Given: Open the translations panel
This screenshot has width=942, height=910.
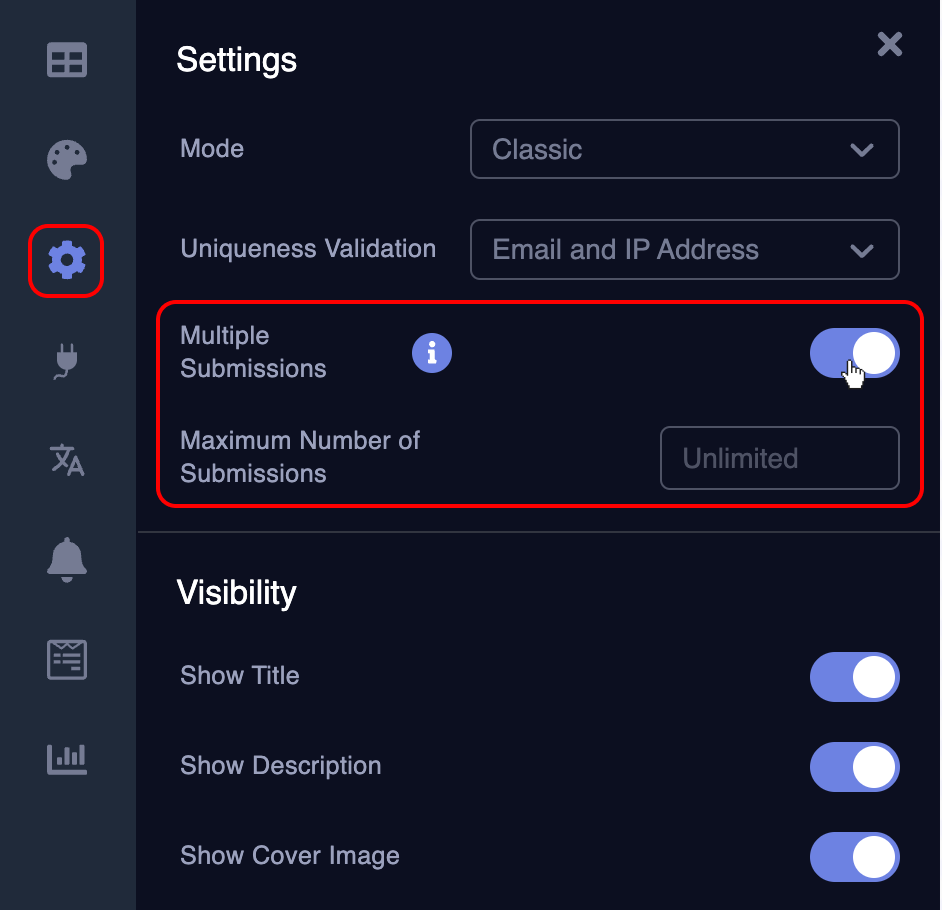Looking at the screenshot, I should click(x=66, y=460).
